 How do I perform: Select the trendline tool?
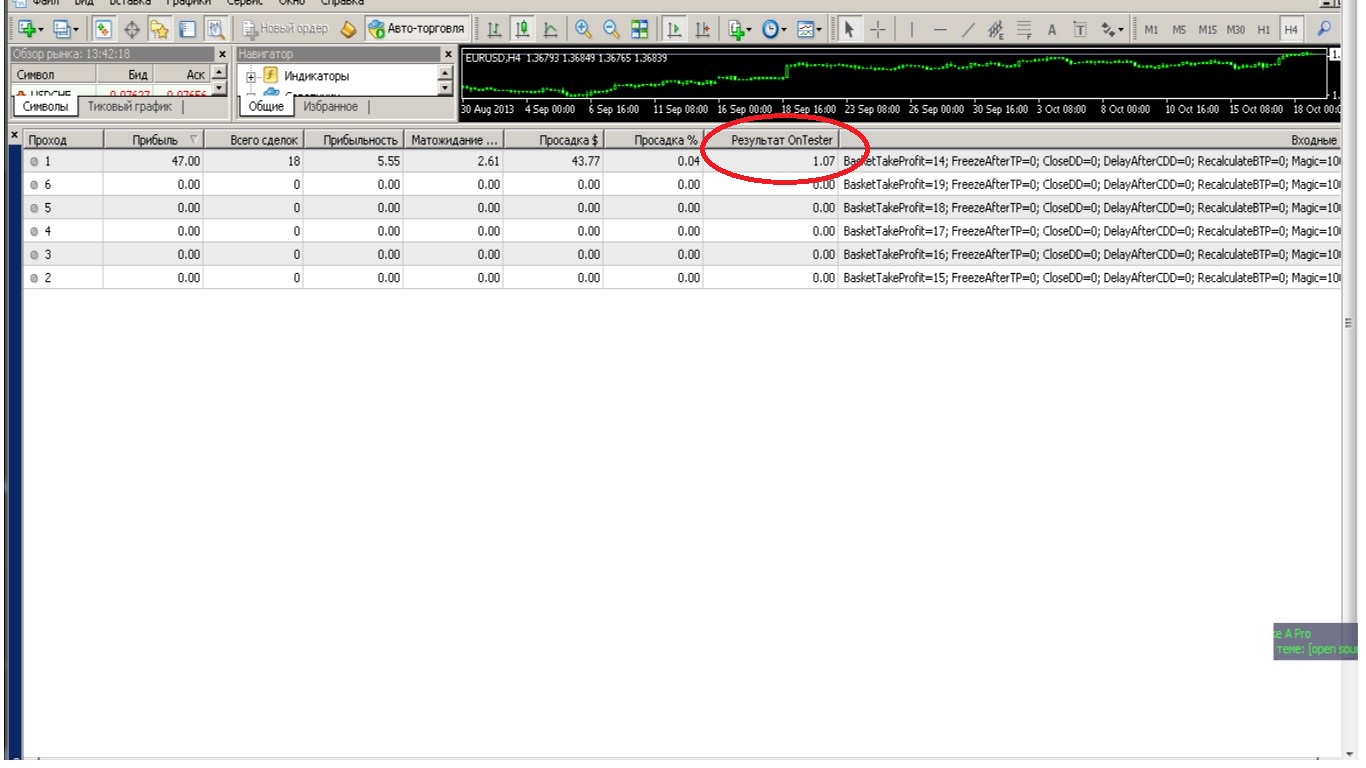tap(968, 29)
